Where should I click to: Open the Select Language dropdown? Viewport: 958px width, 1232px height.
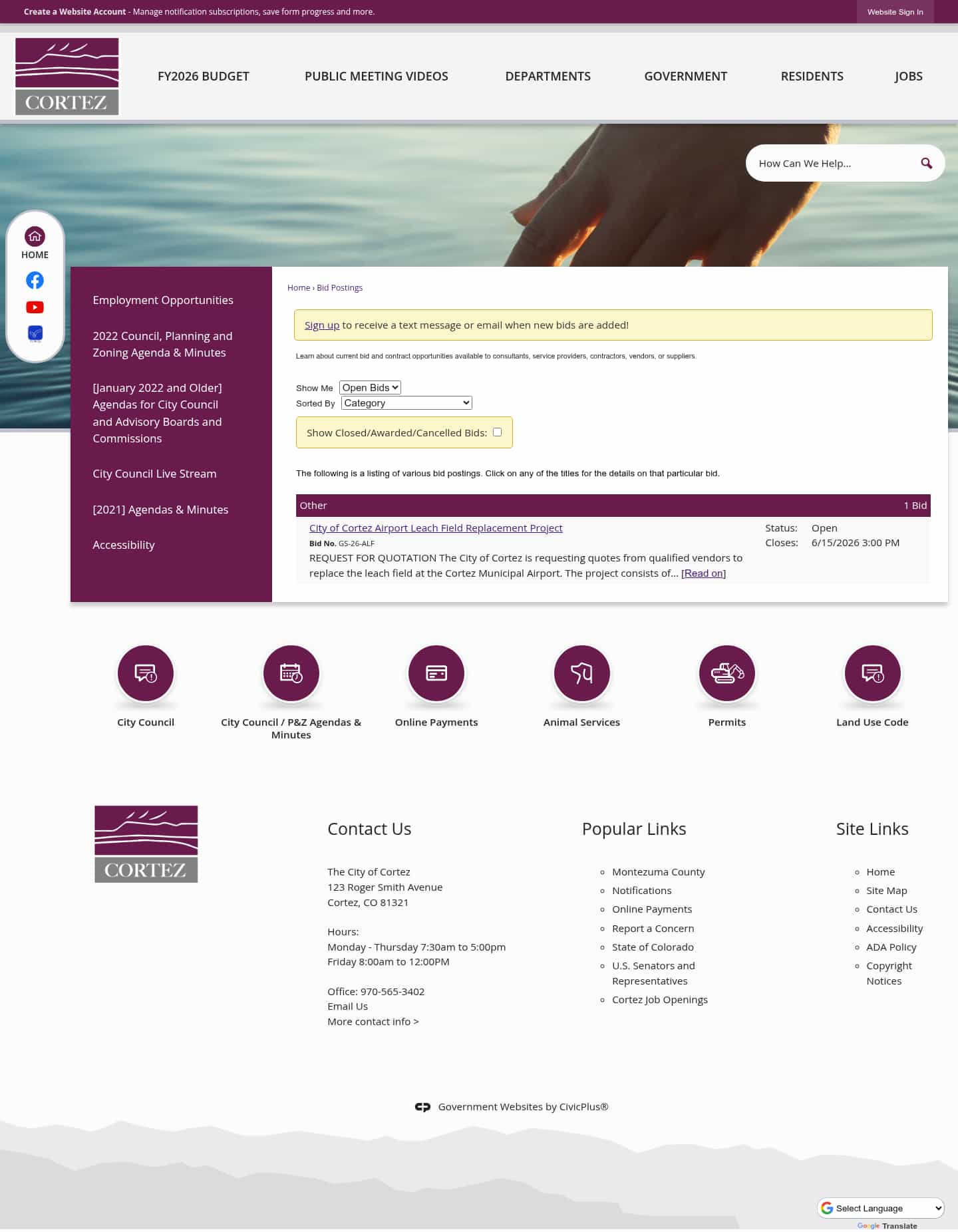click(x=881, y=1208)
